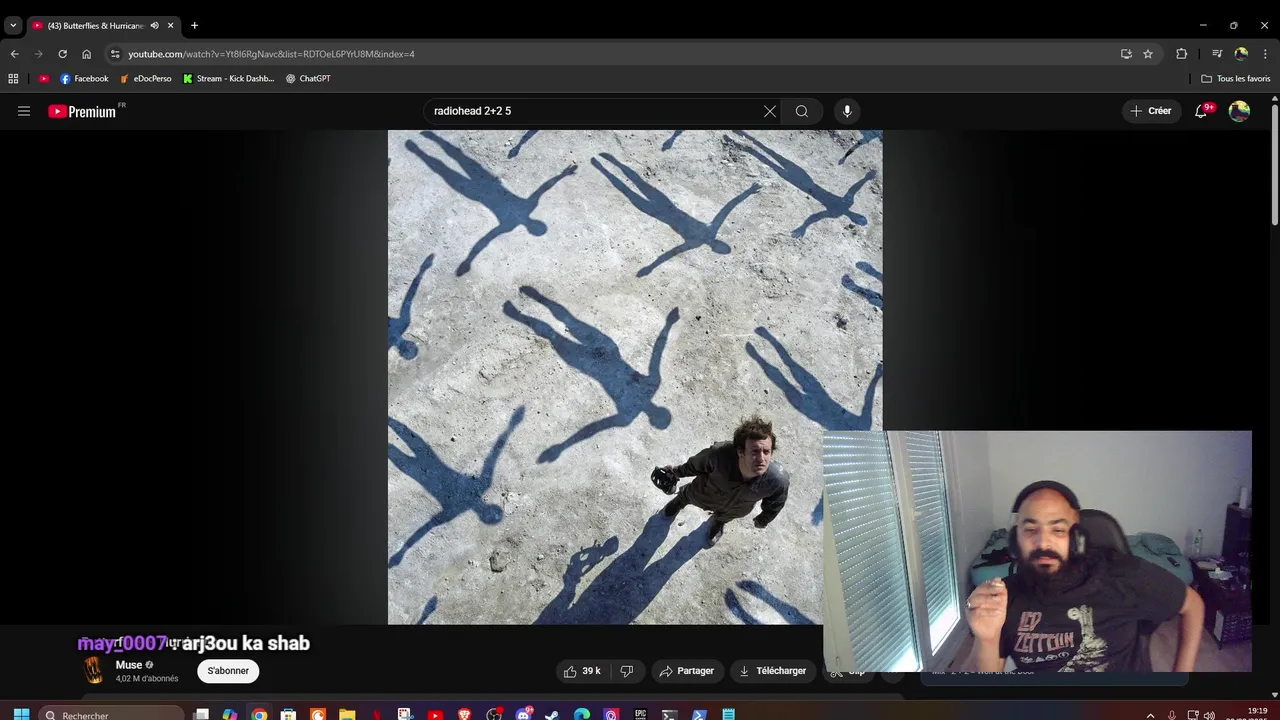Like the video (39 k)
1280x720 pixels.
pos(582,671)
